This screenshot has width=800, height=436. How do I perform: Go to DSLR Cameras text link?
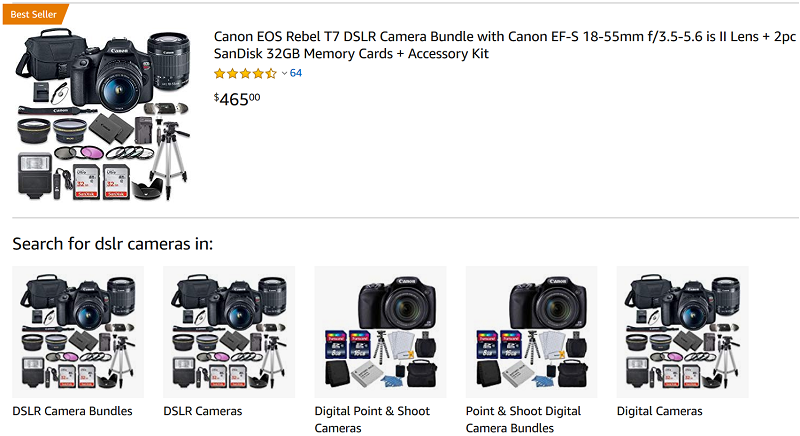203,411
